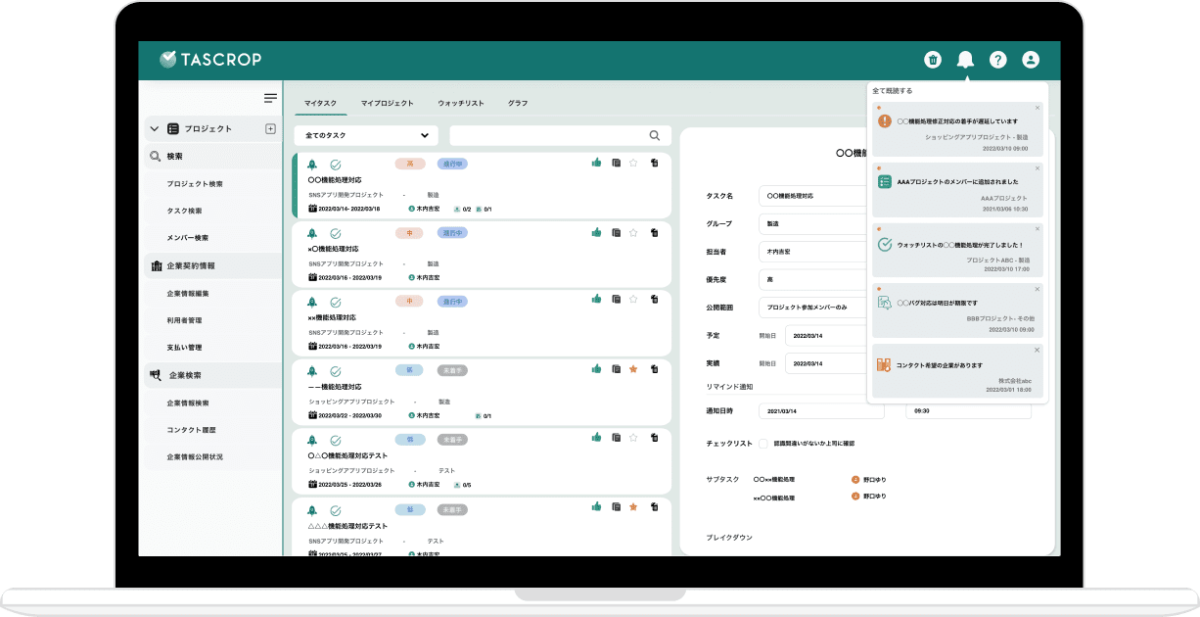Open the 全てのタスク filter dropdown
Image resolution: width=1200 pixels, height=617 pixels.
coord(366,136)
